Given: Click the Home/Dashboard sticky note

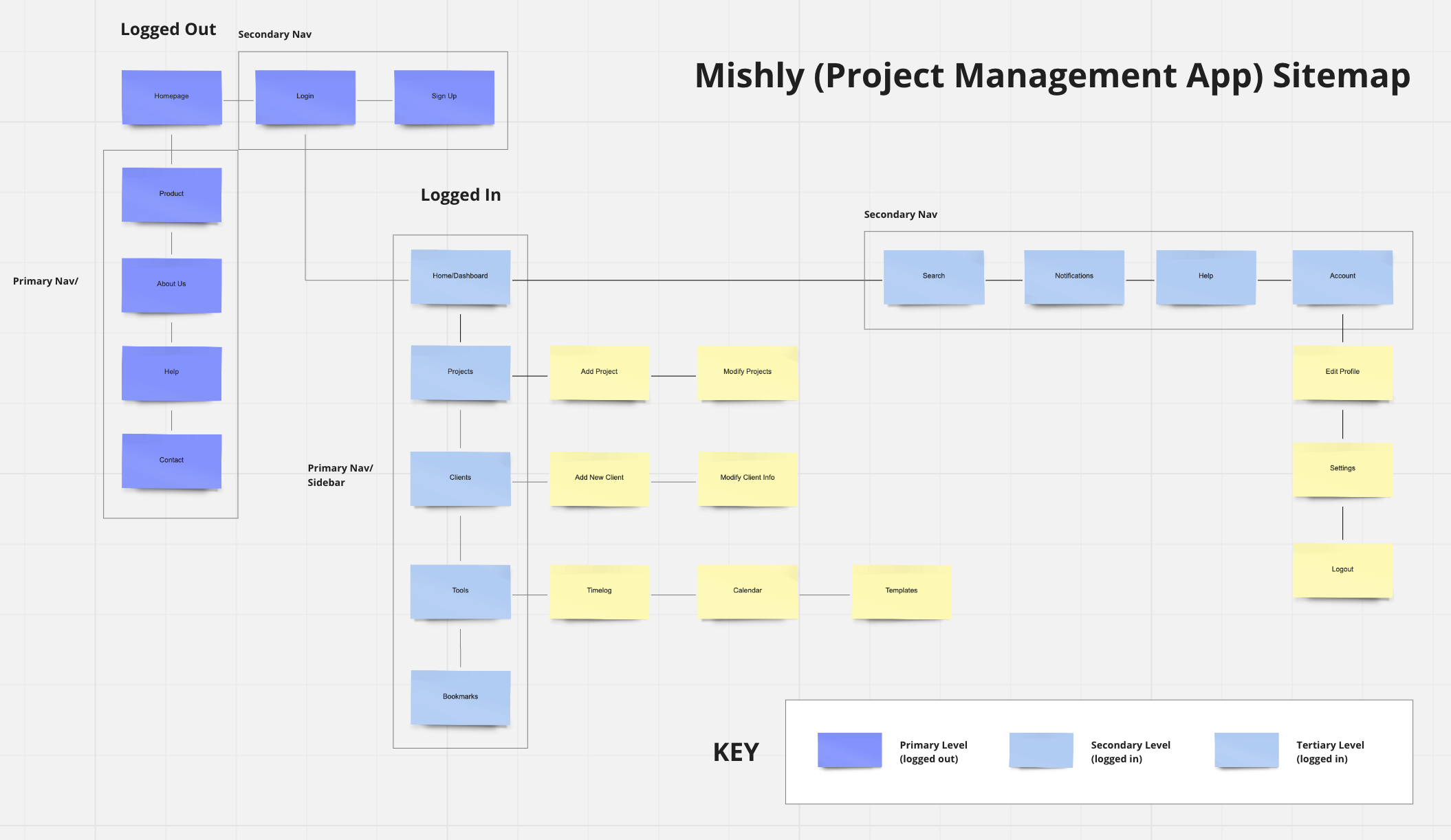Looking at the screenshot, I should 461,277.
